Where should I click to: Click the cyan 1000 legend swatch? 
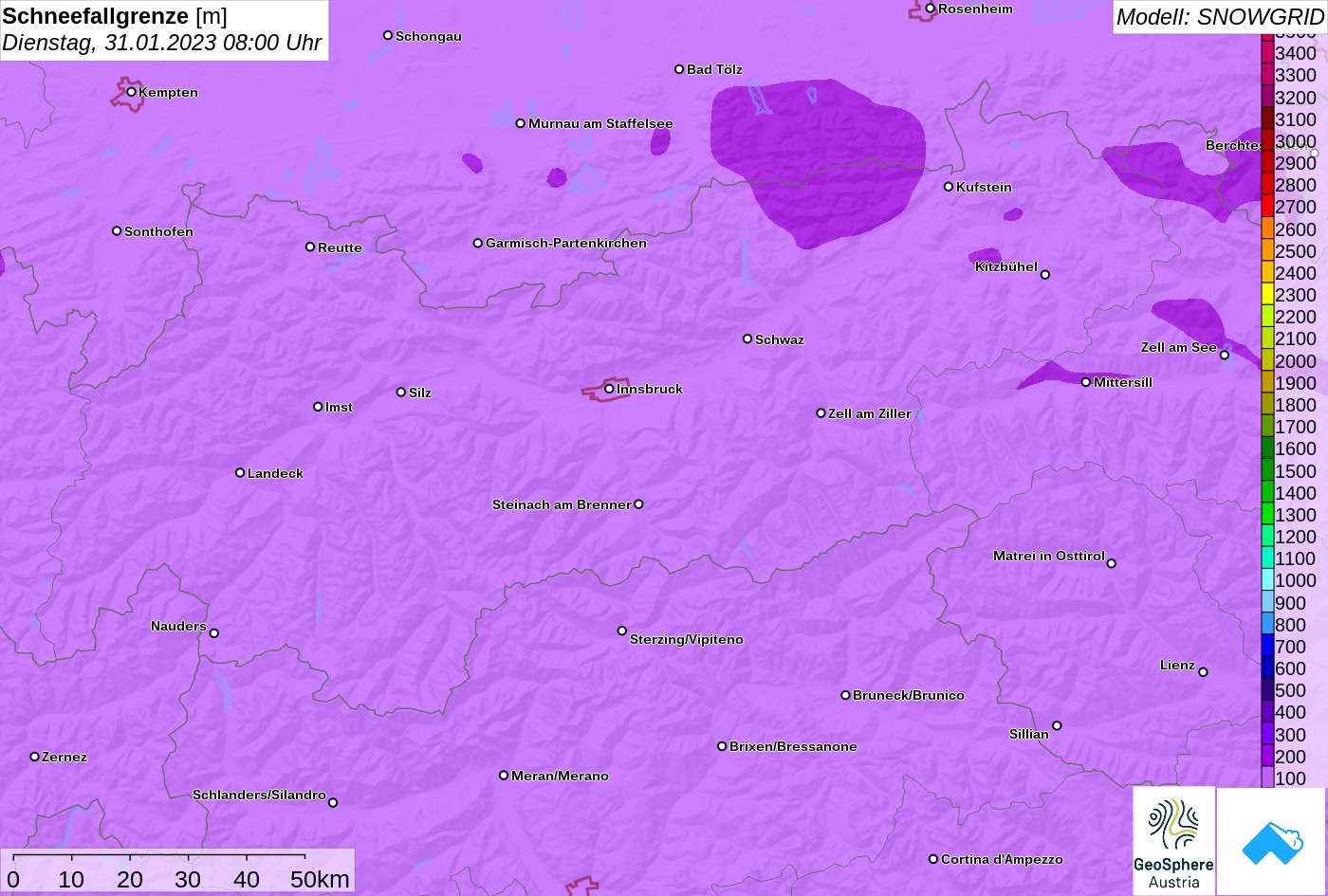[1267, 580]
